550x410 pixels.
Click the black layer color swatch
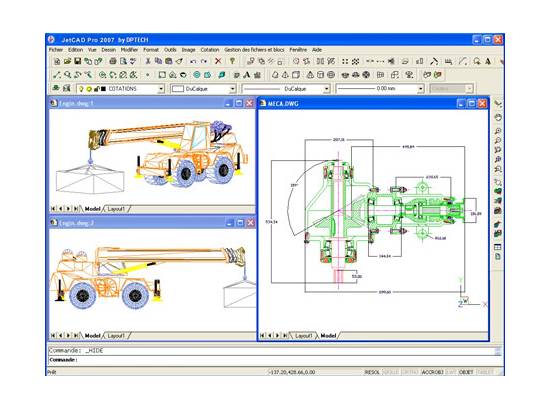click(x=103, y=89)
